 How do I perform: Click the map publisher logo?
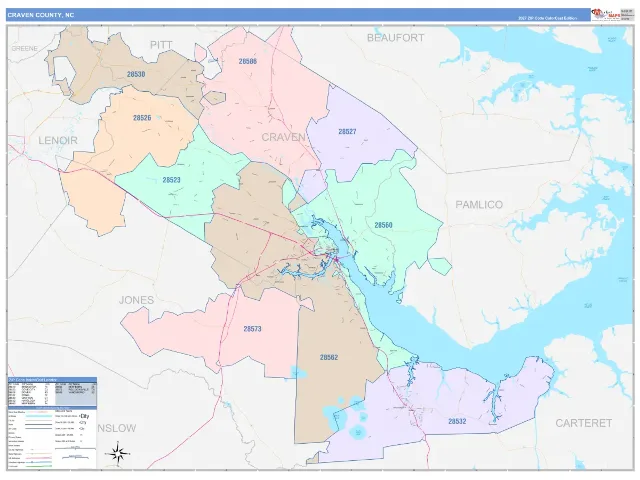[x=605, y=15]
